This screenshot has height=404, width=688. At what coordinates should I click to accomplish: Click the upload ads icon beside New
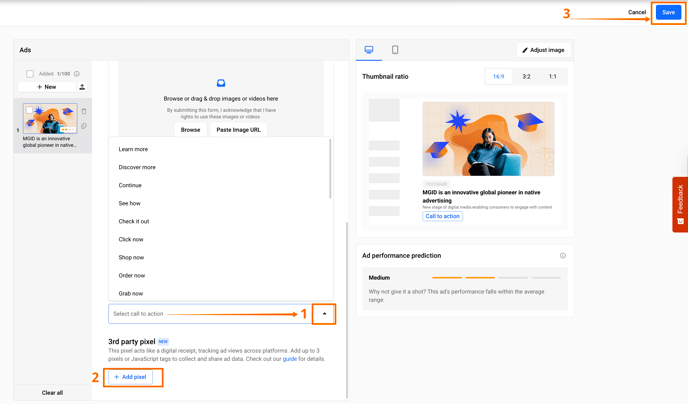click(x=82, y=87)
